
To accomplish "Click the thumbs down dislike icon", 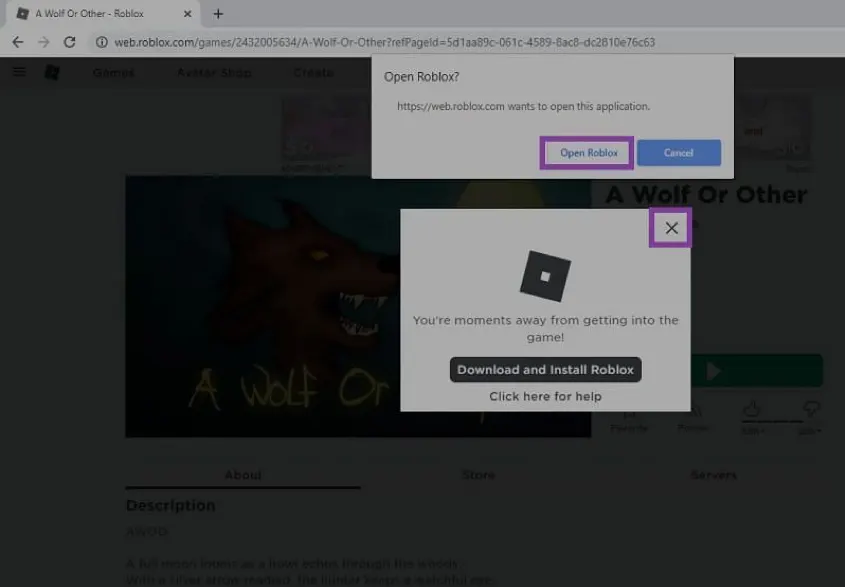I will (x=811, y=410).
